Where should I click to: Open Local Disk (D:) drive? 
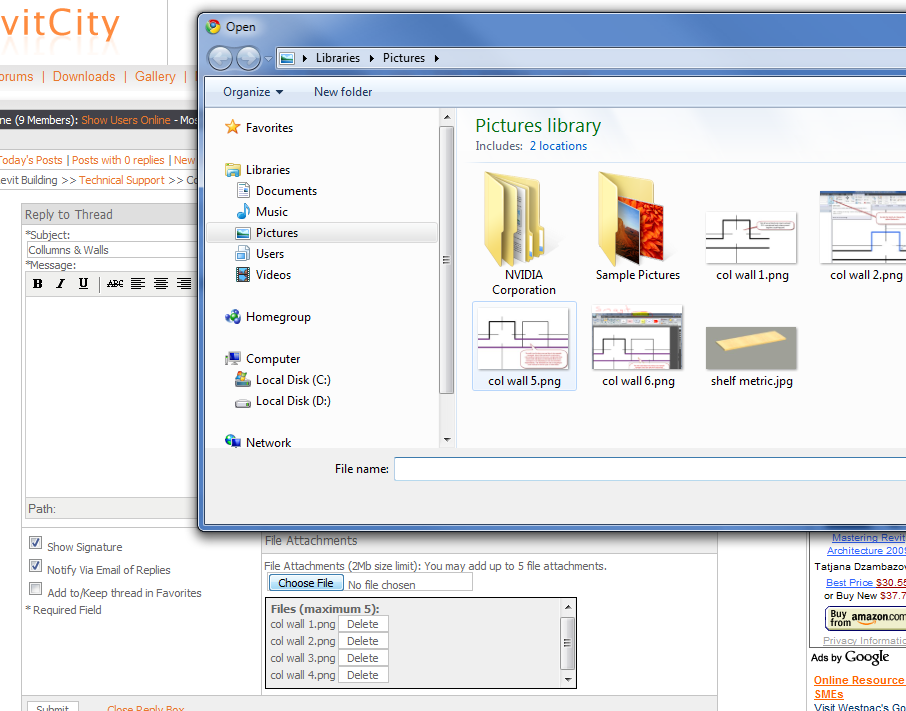tap(283, 401)
